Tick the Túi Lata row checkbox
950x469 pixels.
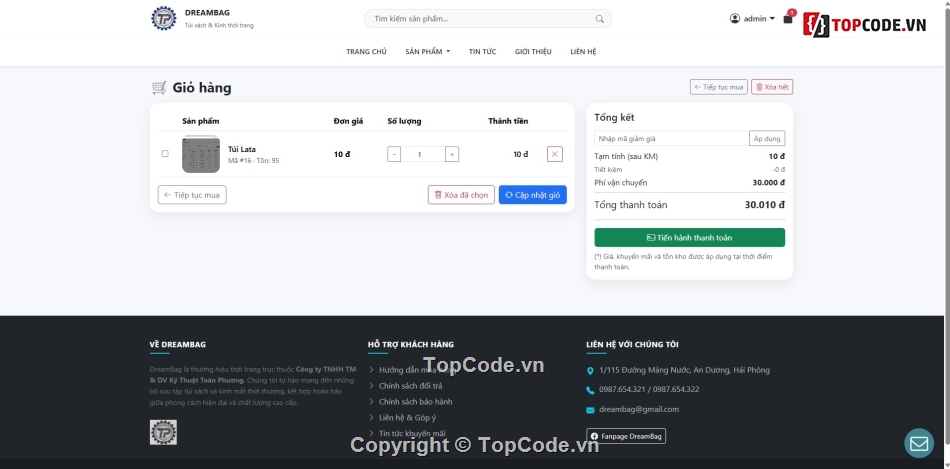point(165,154)
